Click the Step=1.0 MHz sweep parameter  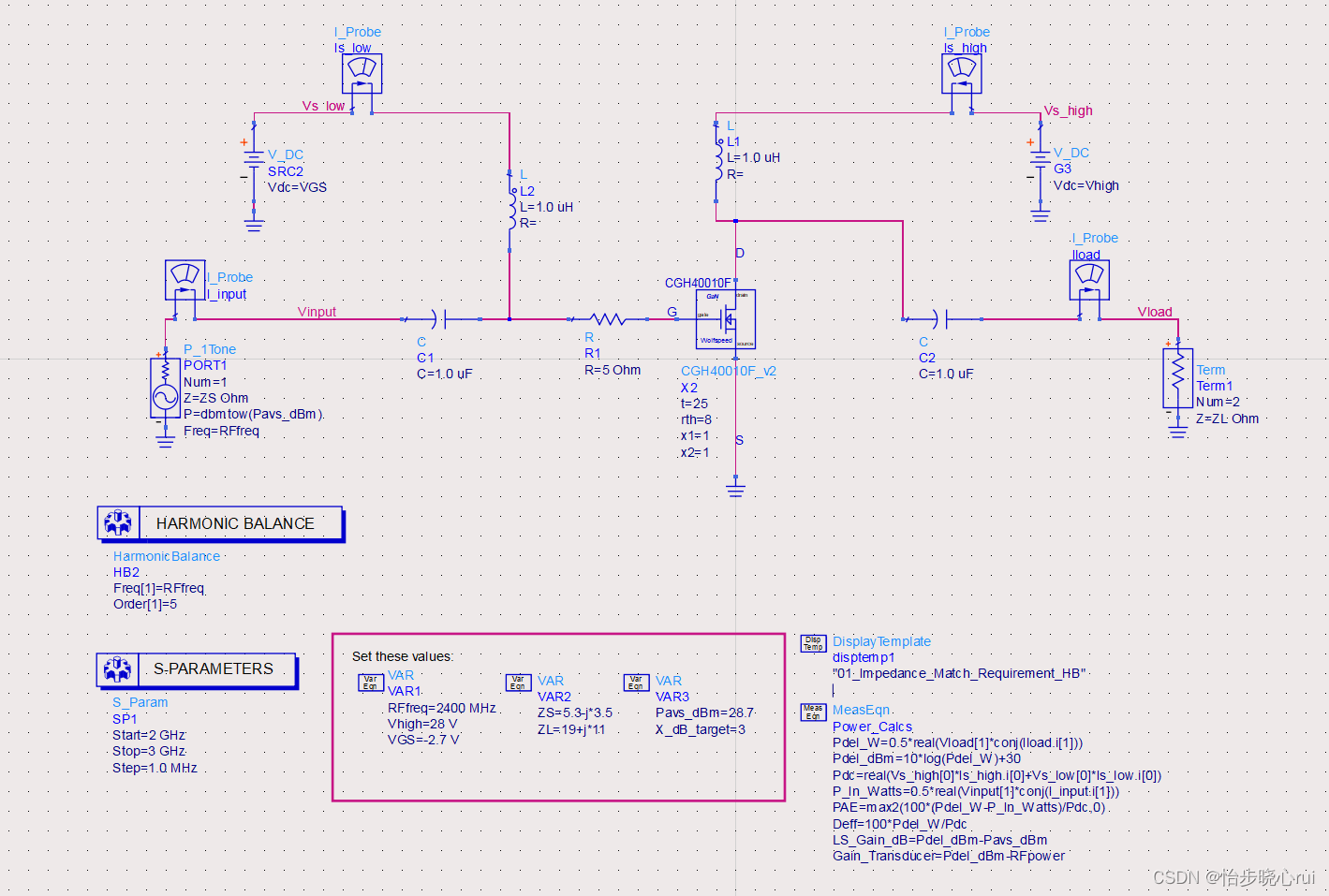pos(155,768)
